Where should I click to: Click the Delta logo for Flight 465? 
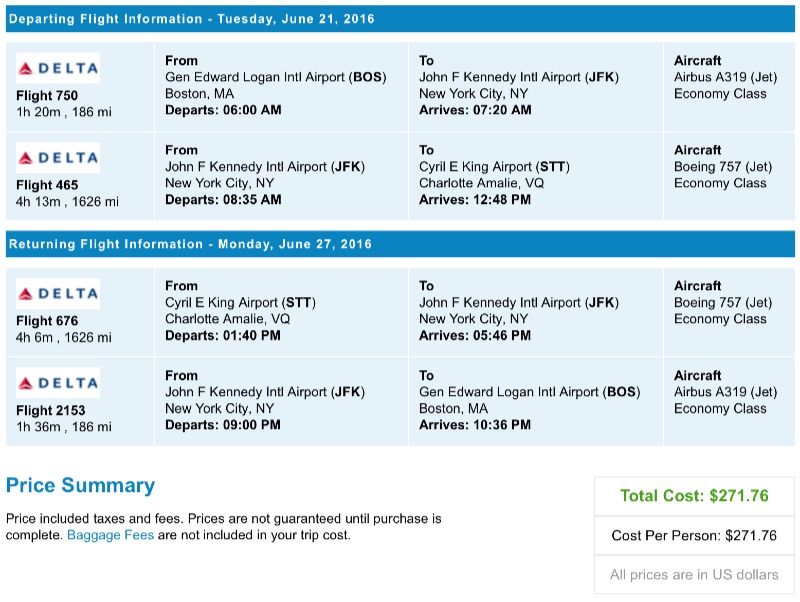point(58,157)
